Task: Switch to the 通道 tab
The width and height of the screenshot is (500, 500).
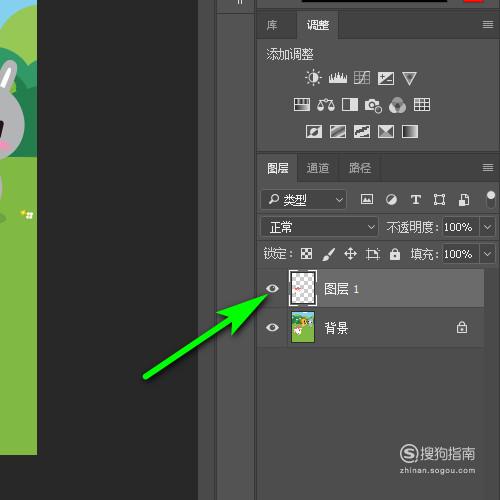Action: pyautogui.click(x=318, y=168)
